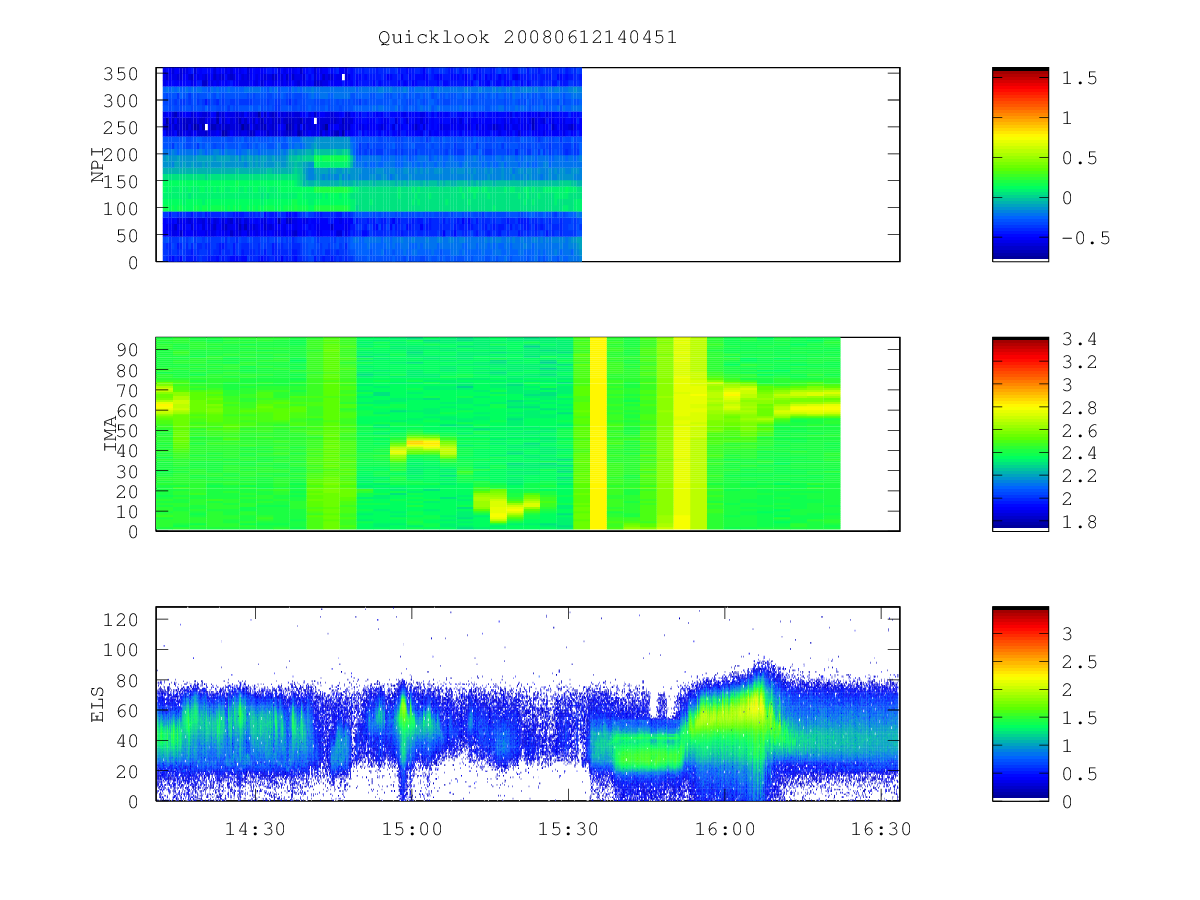Select the NPI axis label

point(98,165)
